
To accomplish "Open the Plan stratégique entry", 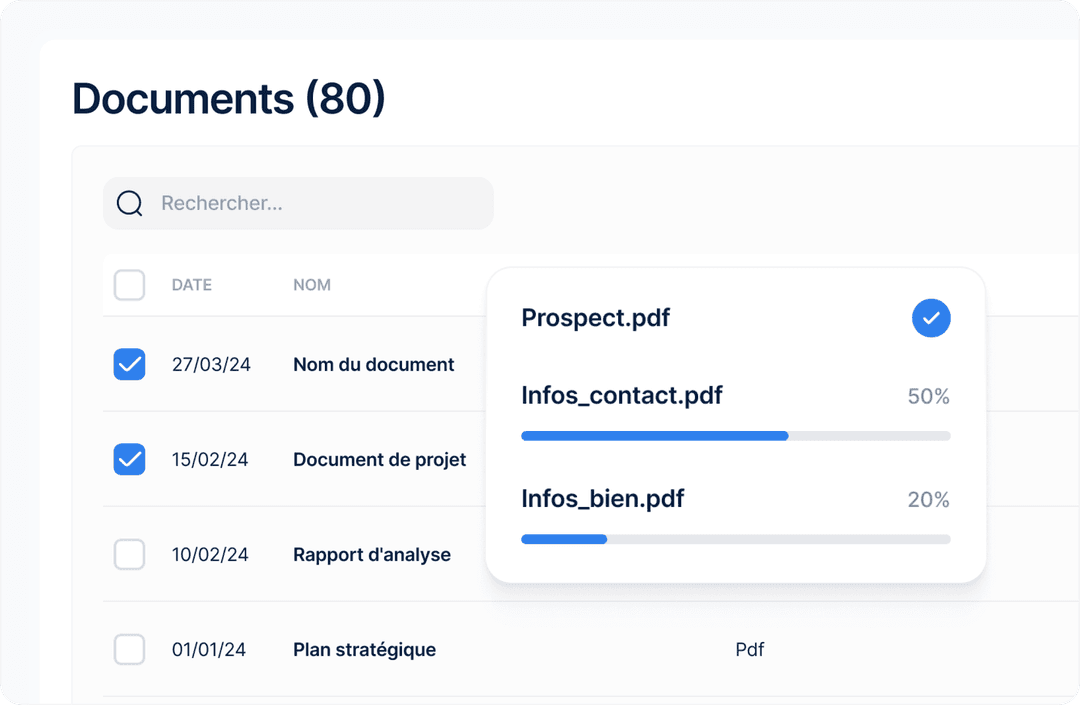I will tap(364, 650).
